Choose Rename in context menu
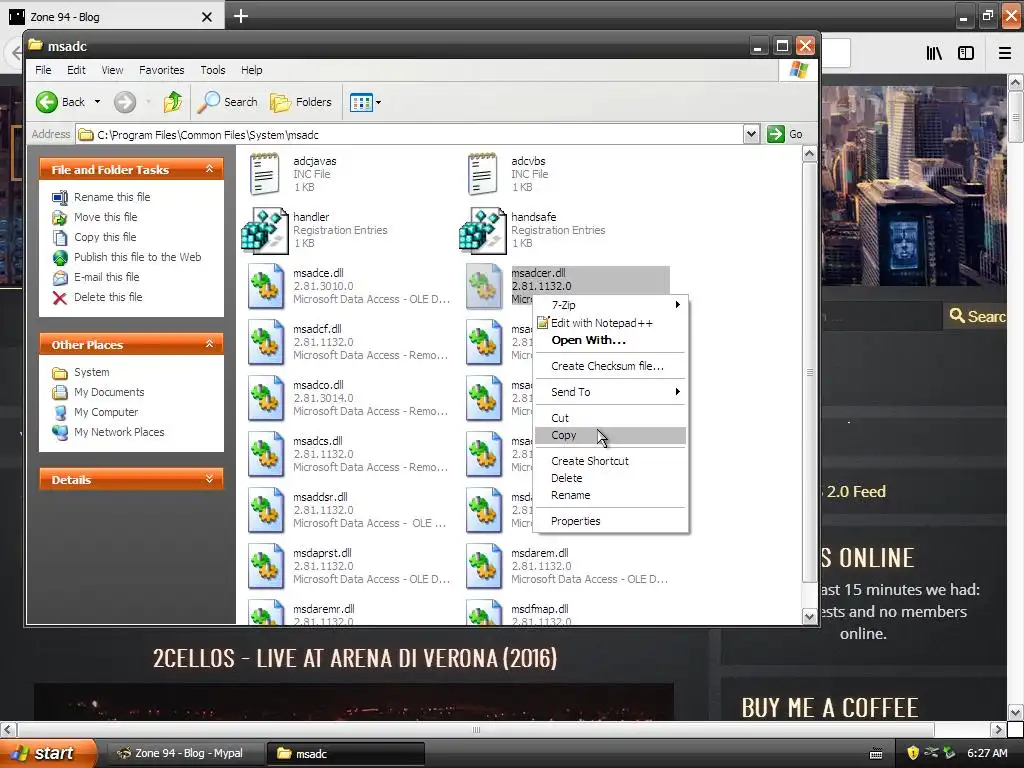Screen dimensions: 1024x768 click(x=610, y=495)
